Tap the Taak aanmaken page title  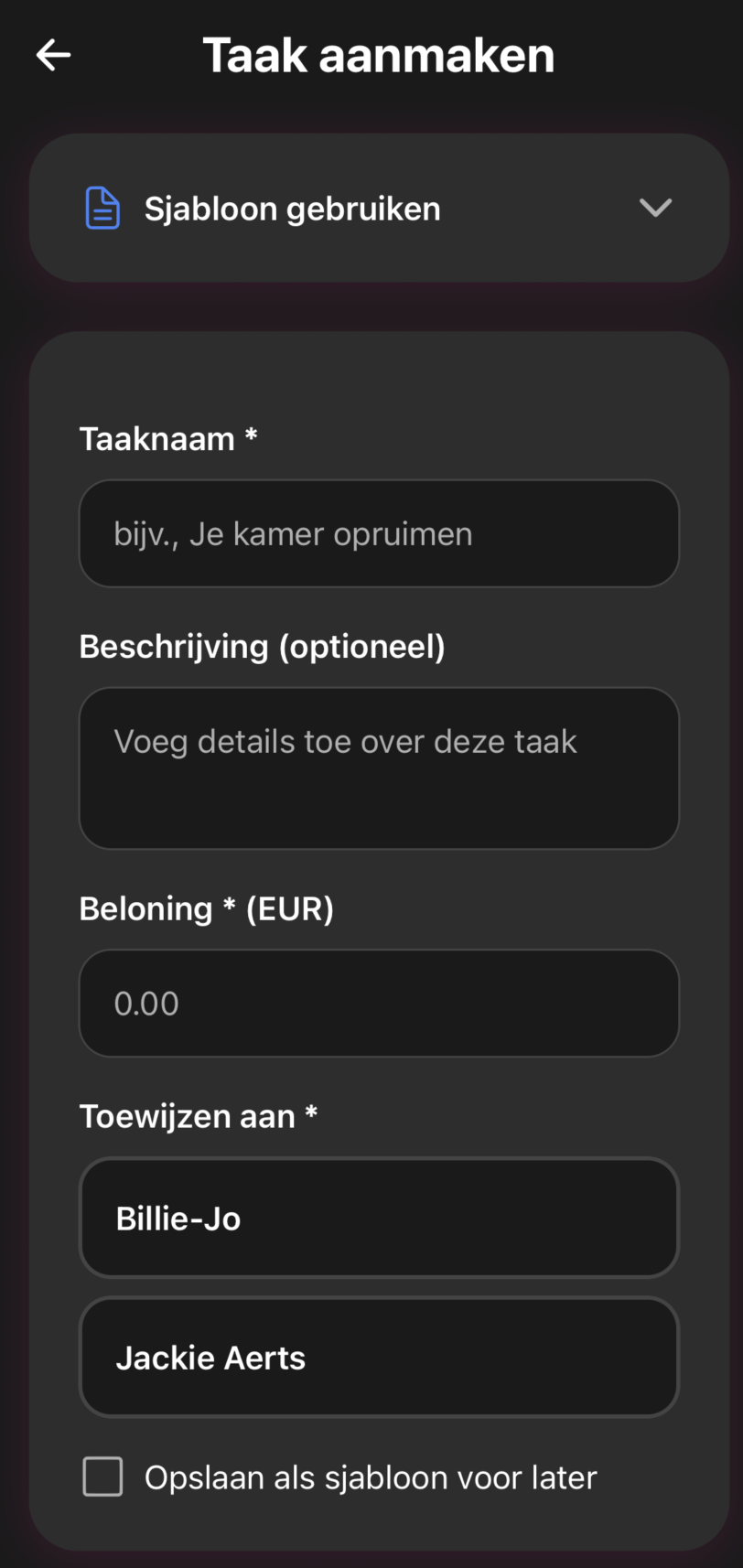click(x=379, y=55)
